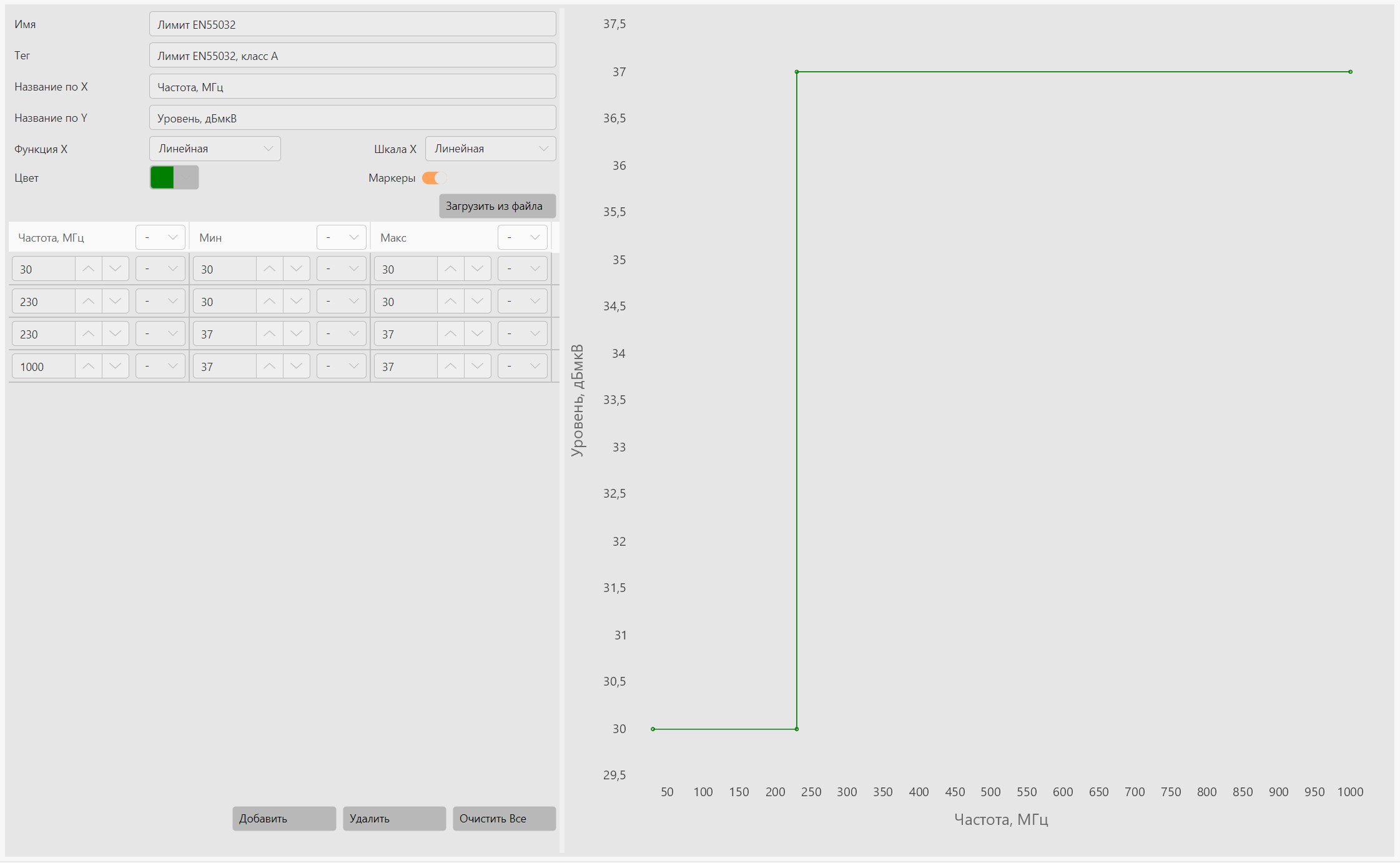
Task: Click the Удалить button
Action: [394, 819]
